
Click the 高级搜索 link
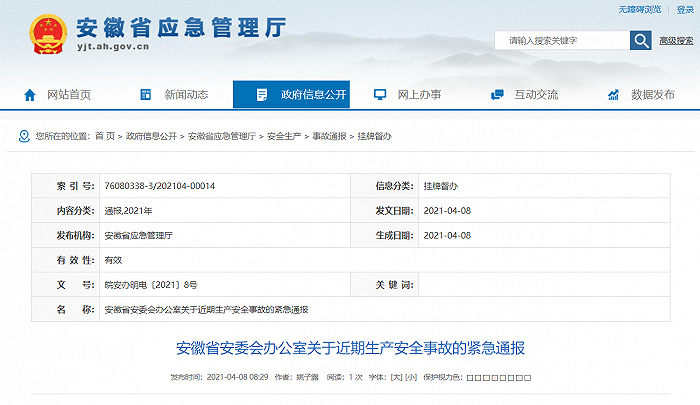[676, 41]
